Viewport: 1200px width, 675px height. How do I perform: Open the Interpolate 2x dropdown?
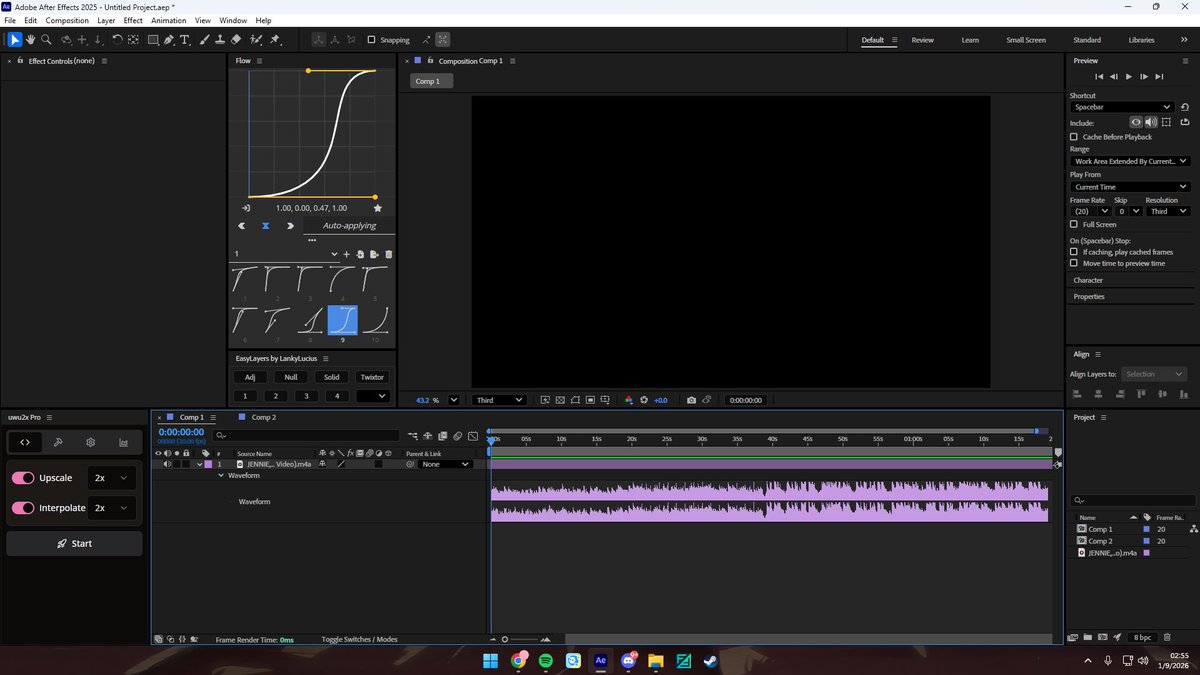[112, 508]
